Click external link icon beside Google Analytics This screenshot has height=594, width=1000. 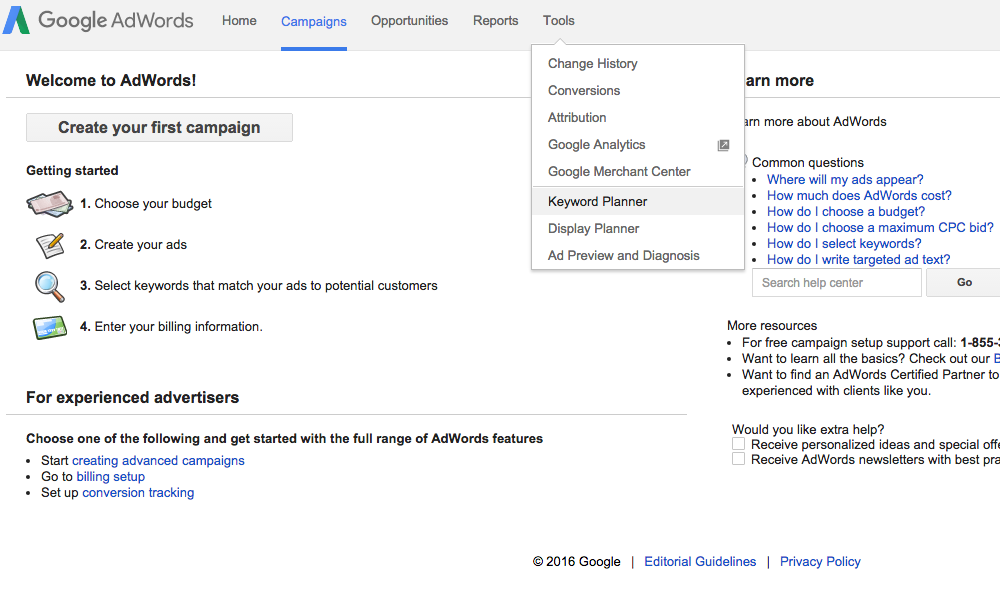[x=723, y=145]
